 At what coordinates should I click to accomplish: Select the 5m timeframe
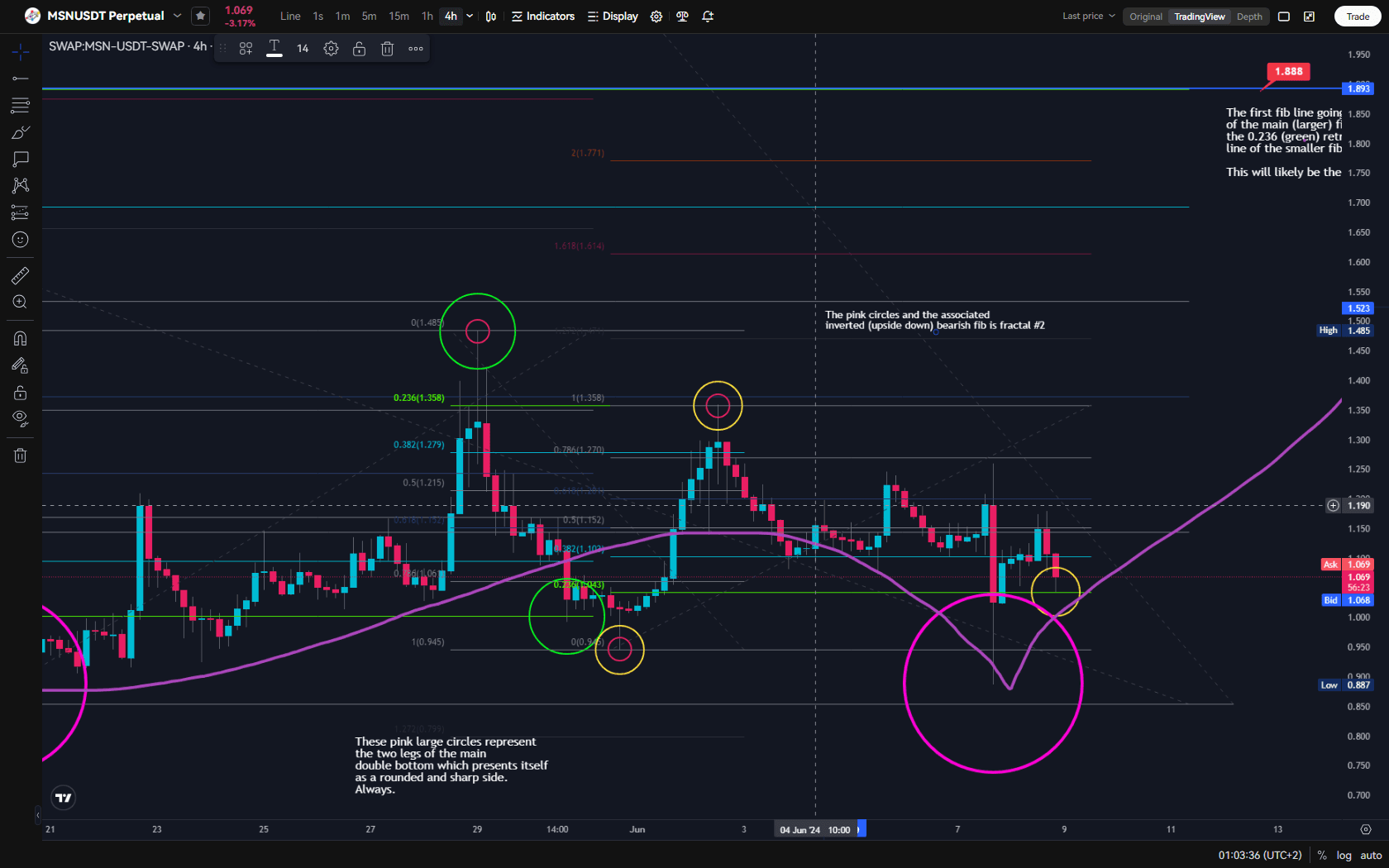tap(369, 16)
